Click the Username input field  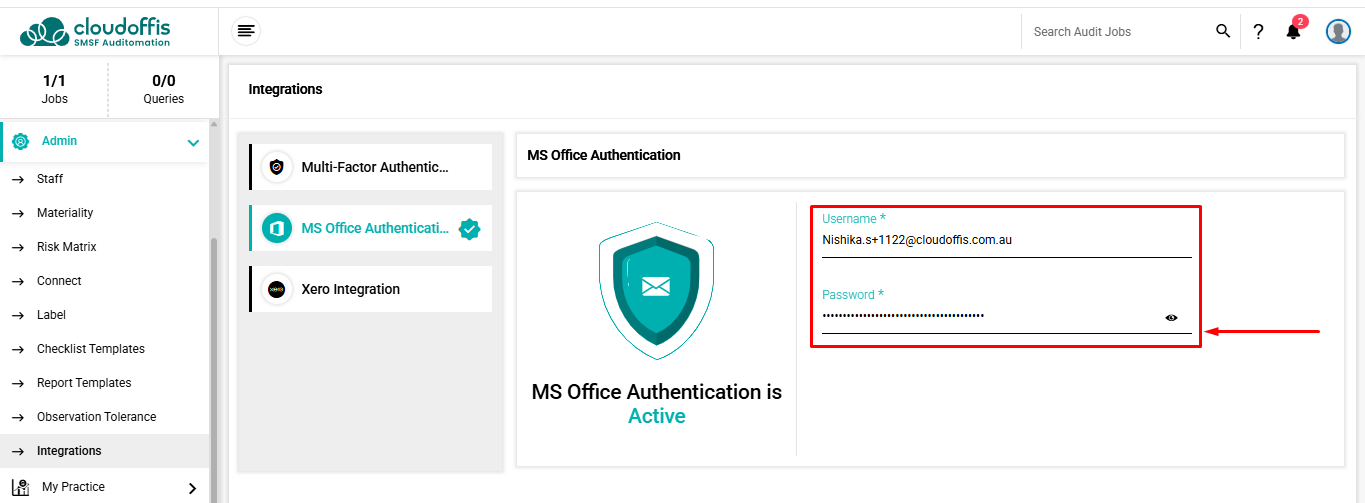point(1006,240)
